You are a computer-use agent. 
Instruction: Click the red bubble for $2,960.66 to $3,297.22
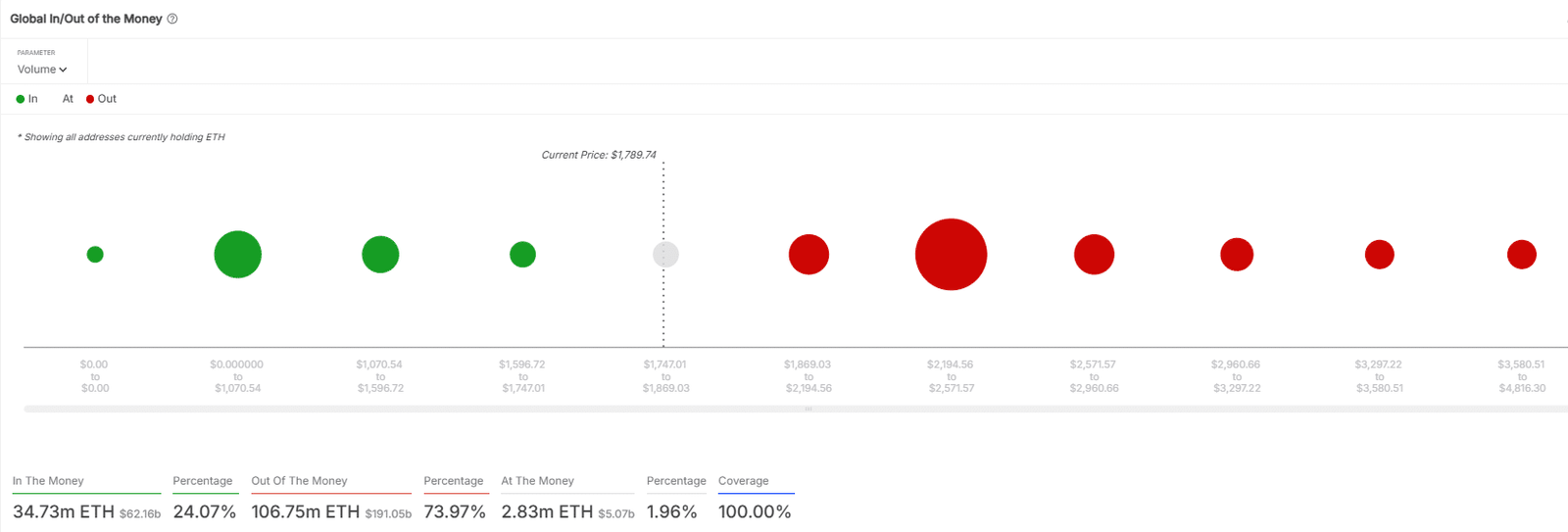[x=1237, y=255]
